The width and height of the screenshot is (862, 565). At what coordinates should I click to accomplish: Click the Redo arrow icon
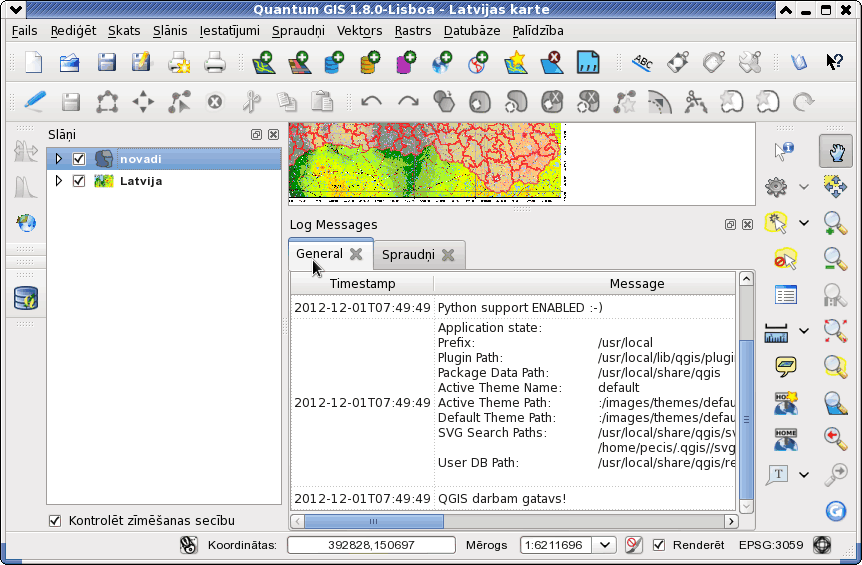point(408,102)
